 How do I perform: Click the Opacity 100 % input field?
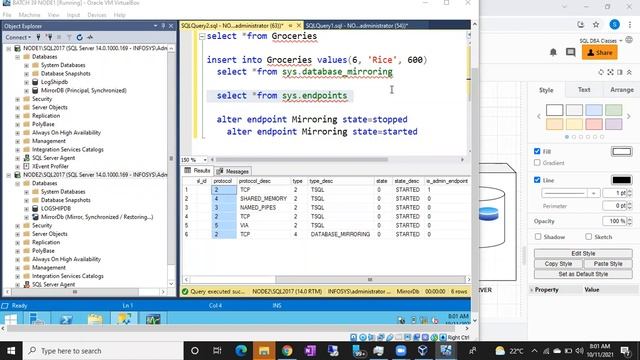[615, 221]
